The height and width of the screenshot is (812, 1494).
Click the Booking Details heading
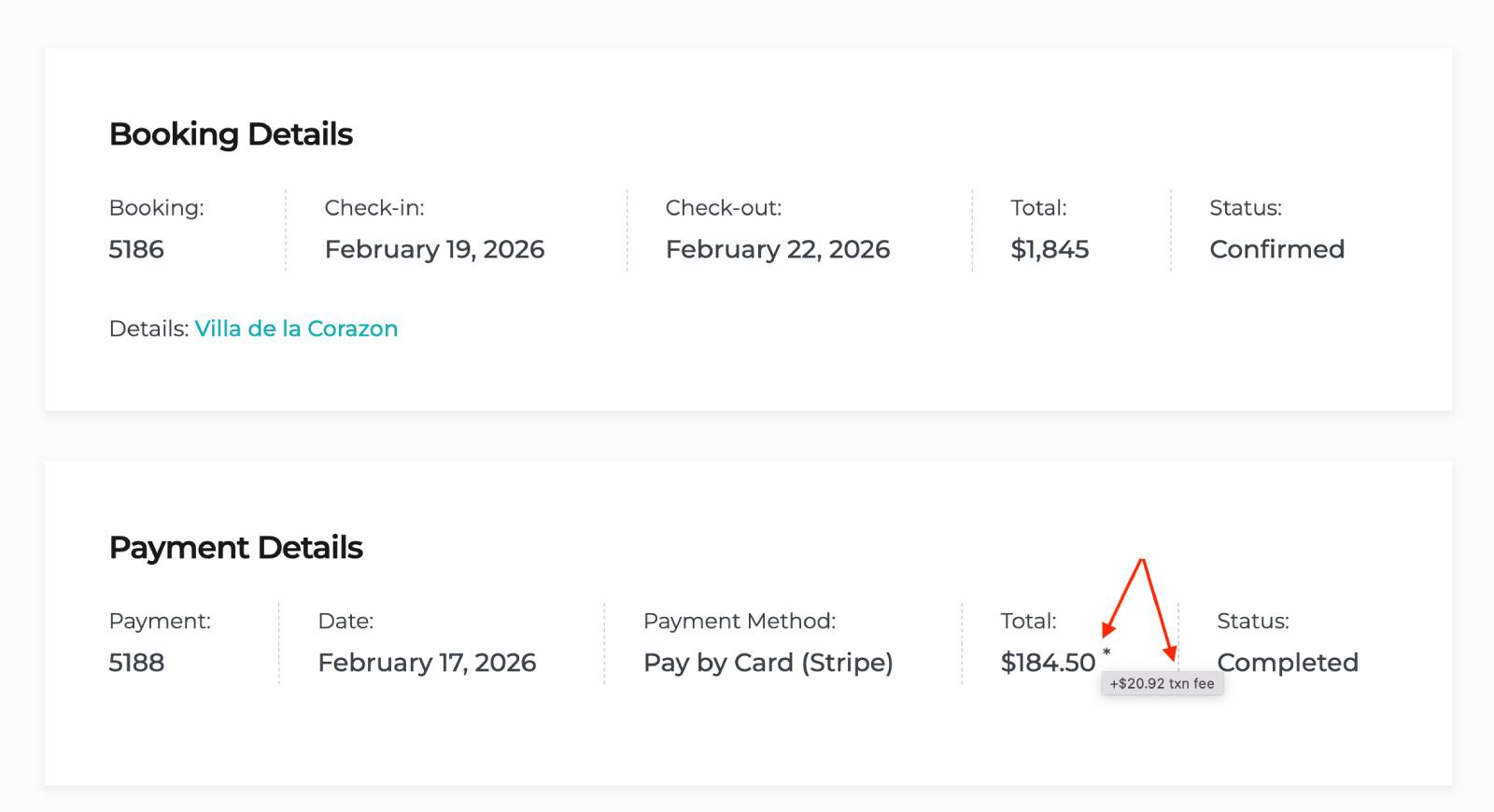click(231, 134)
